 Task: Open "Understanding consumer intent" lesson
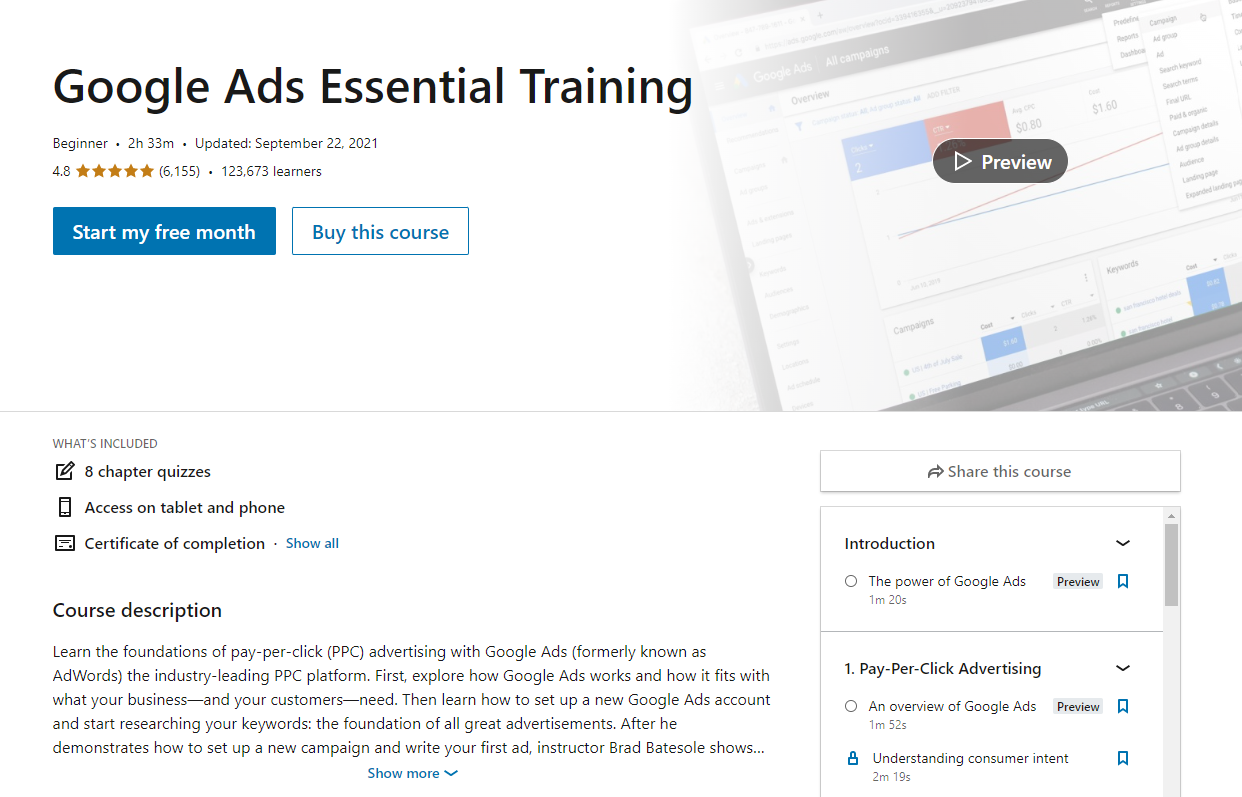tap(970, 758)
